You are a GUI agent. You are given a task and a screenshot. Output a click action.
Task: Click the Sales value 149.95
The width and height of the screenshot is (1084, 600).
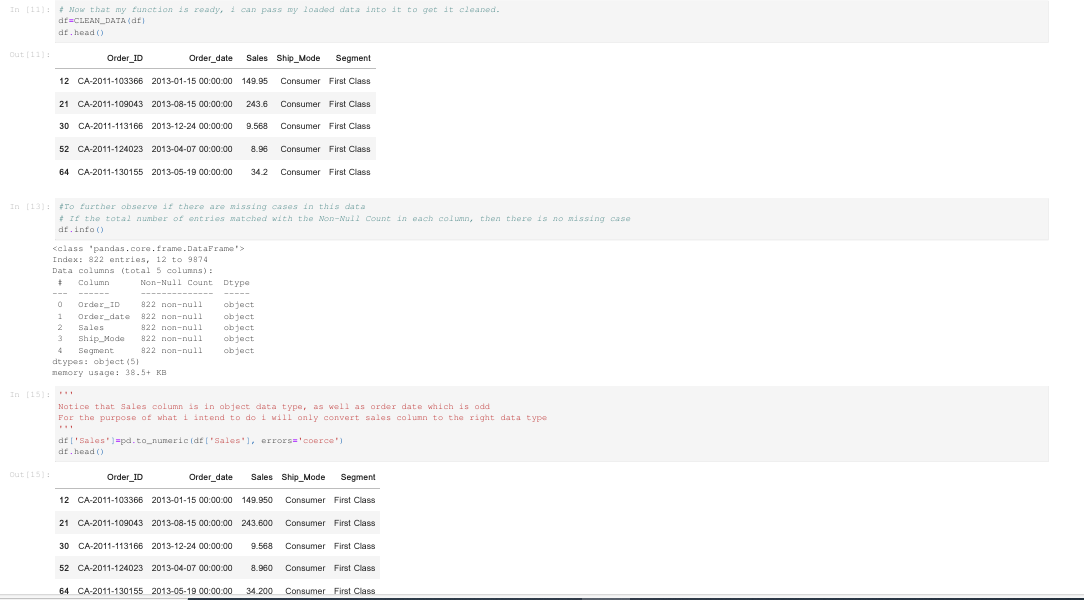(254, 81)
